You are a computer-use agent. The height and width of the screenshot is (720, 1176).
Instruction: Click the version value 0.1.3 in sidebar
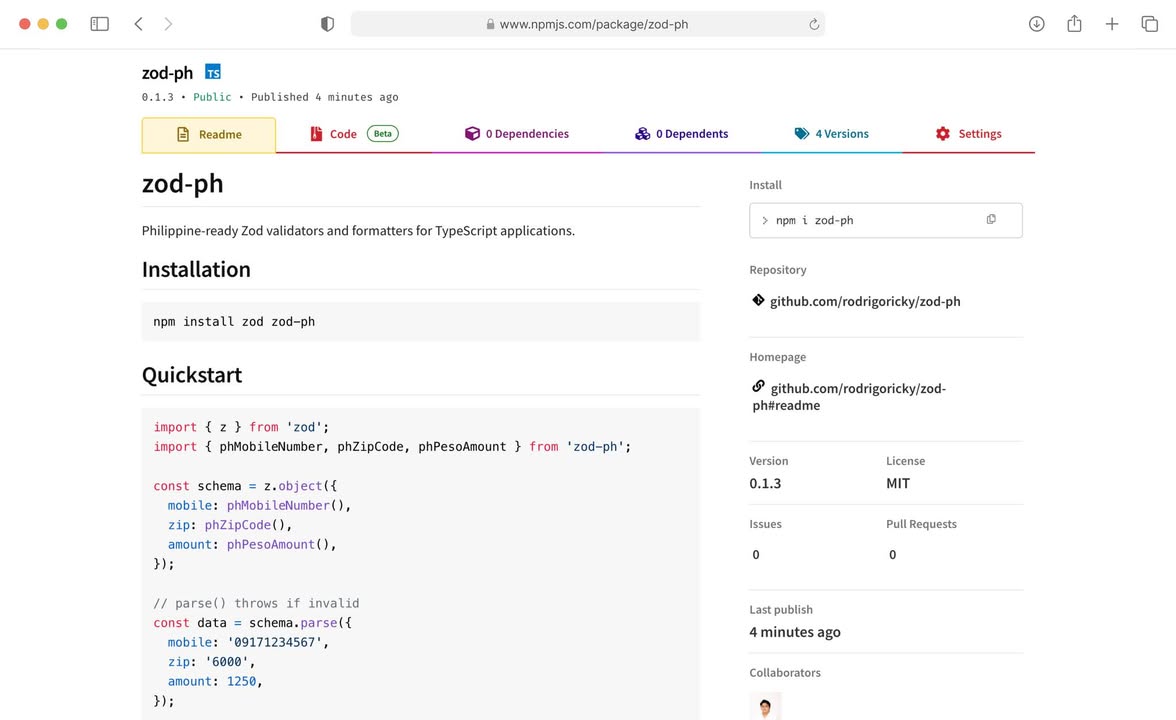coord(765,483)
